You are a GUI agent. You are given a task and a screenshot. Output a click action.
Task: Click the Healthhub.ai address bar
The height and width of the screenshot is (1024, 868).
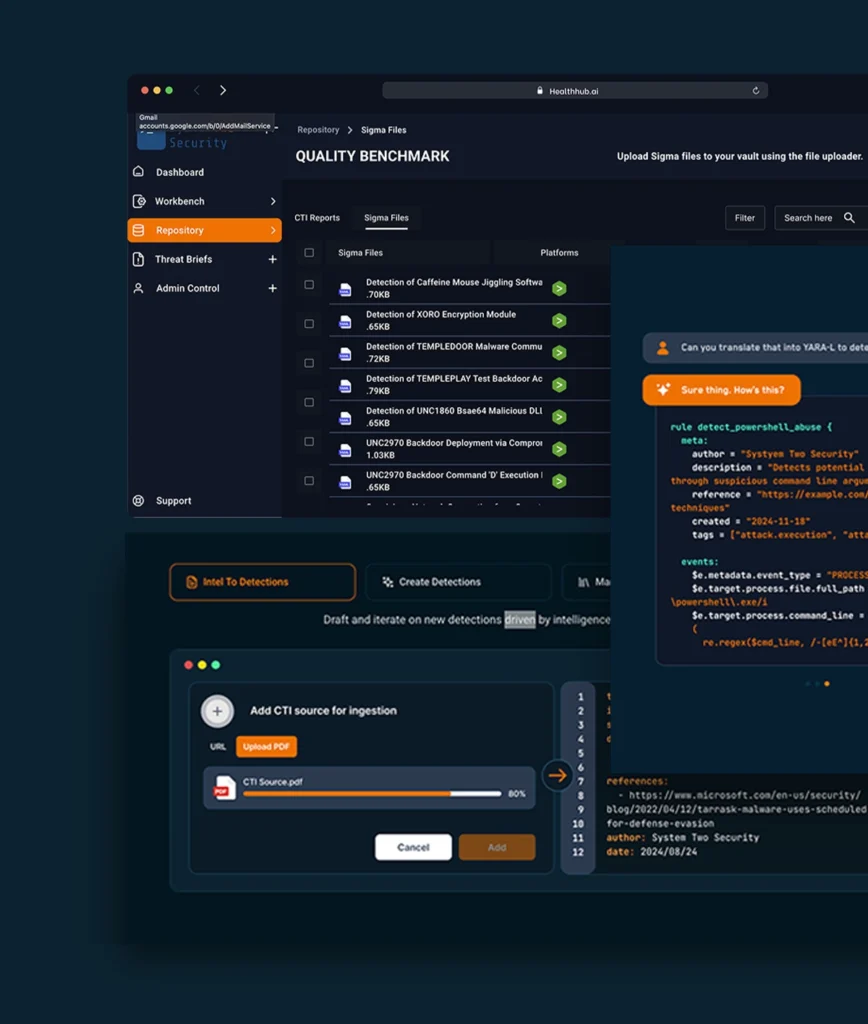pos(575,91)
